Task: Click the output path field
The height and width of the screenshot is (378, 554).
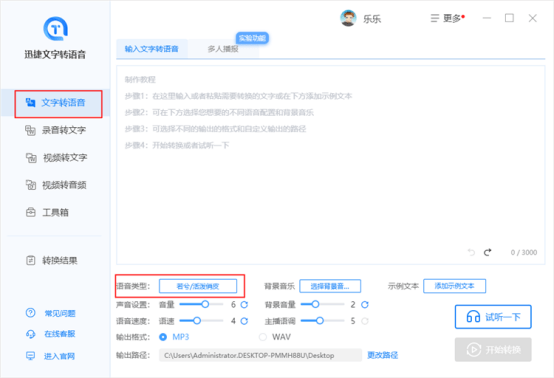Action: click(x=260, y=355)
